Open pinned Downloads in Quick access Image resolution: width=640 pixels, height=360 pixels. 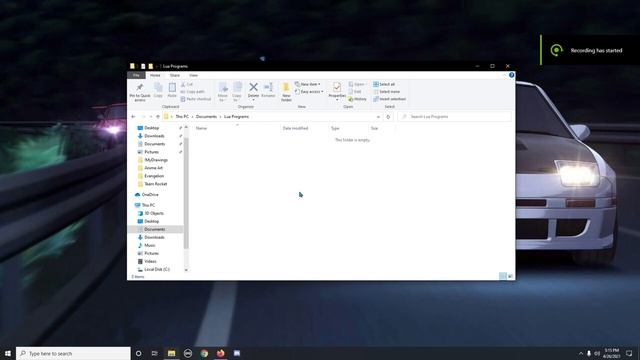pyautogui.click(x=154, y=136)
